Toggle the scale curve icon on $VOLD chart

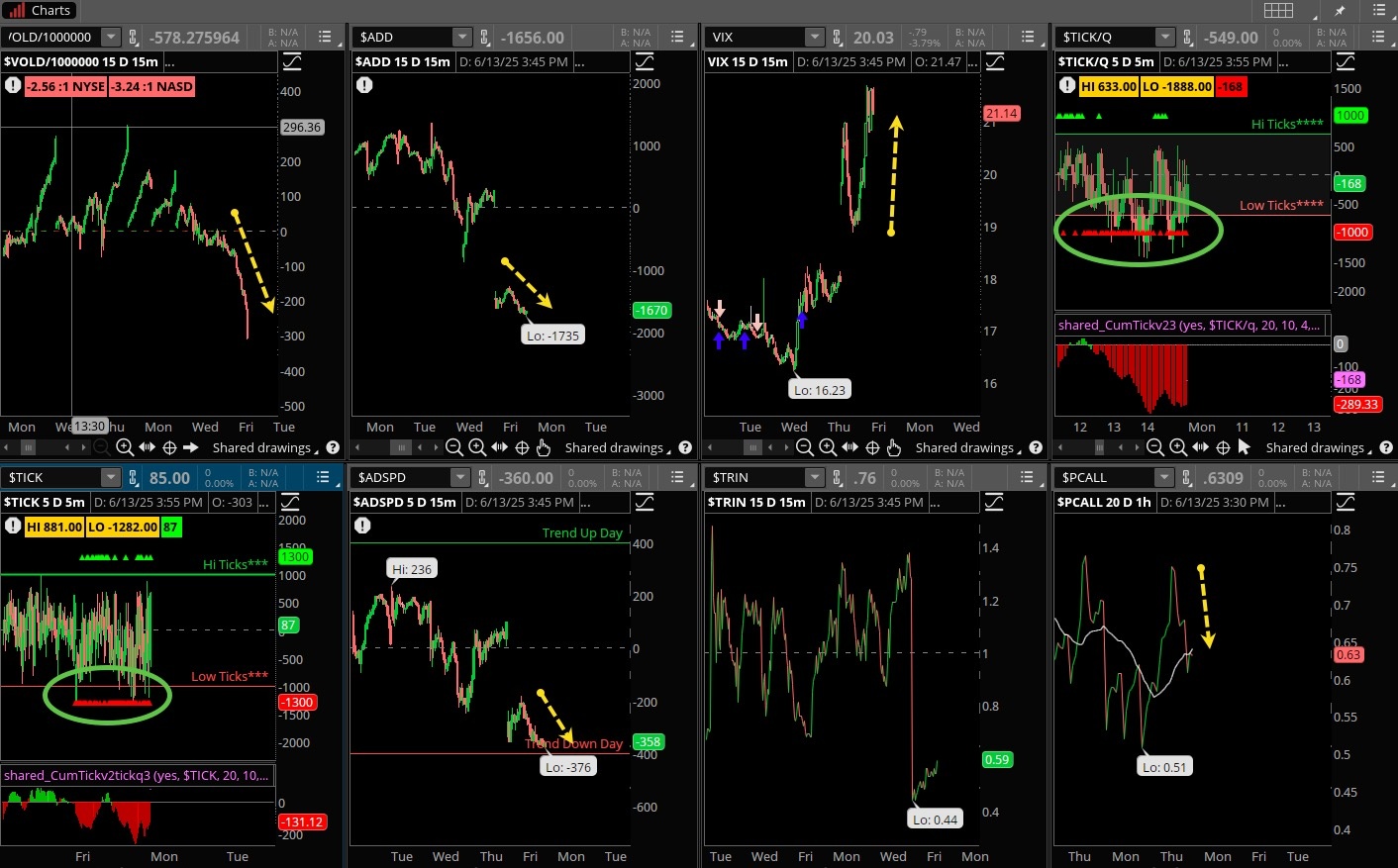coord(292,62)
